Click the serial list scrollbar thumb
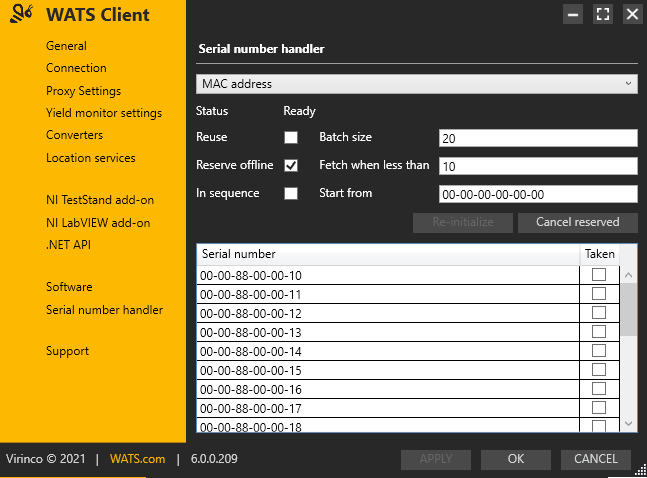647x478 pixels. pos(628,310)
